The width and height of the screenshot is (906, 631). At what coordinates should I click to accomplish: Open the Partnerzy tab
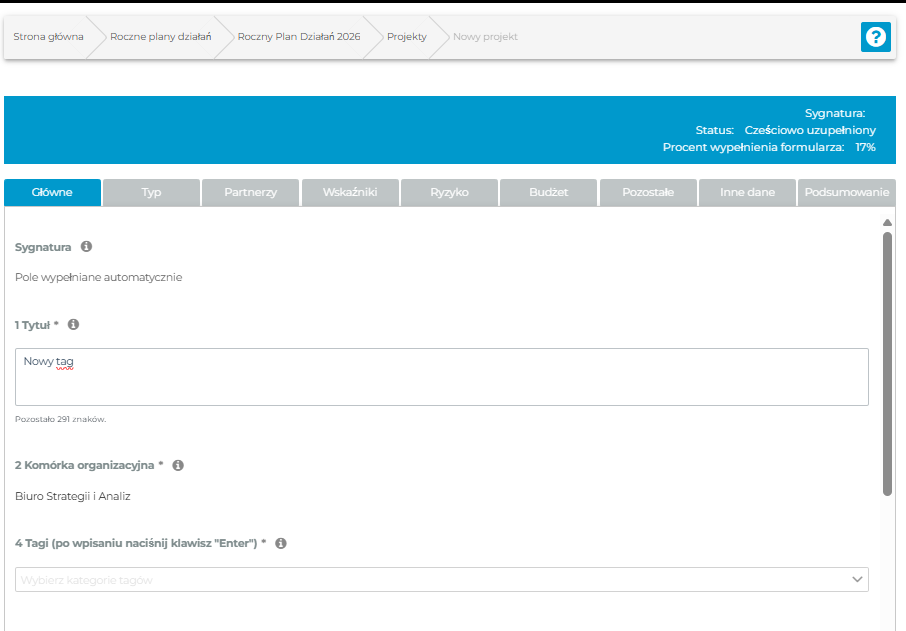(x=250, y=193)
